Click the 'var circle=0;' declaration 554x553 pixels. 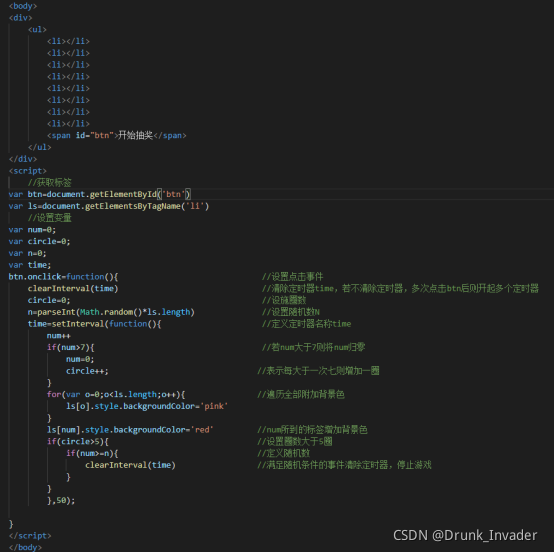(x=40, y=241)
